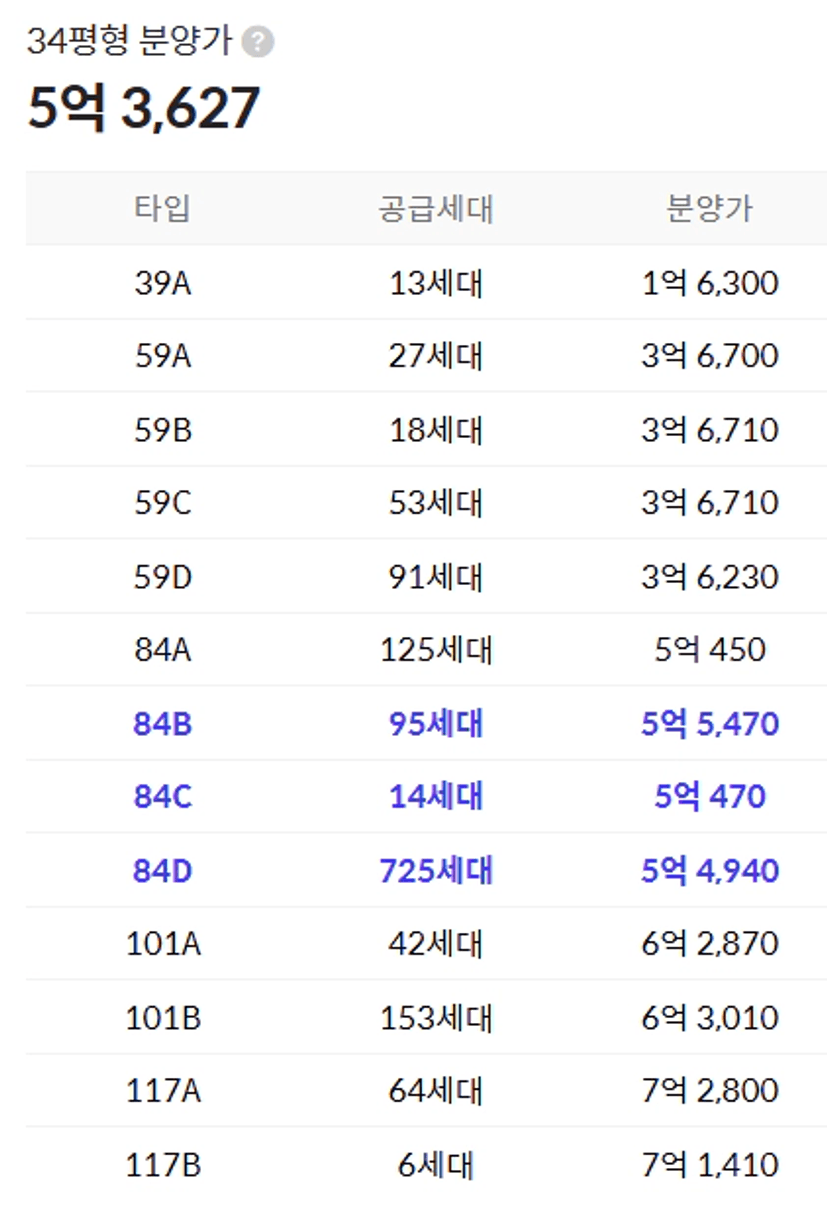The image size is (827, 1209).
Task: Click the 725세대 supply count for 84D
Action: point(436,870)
